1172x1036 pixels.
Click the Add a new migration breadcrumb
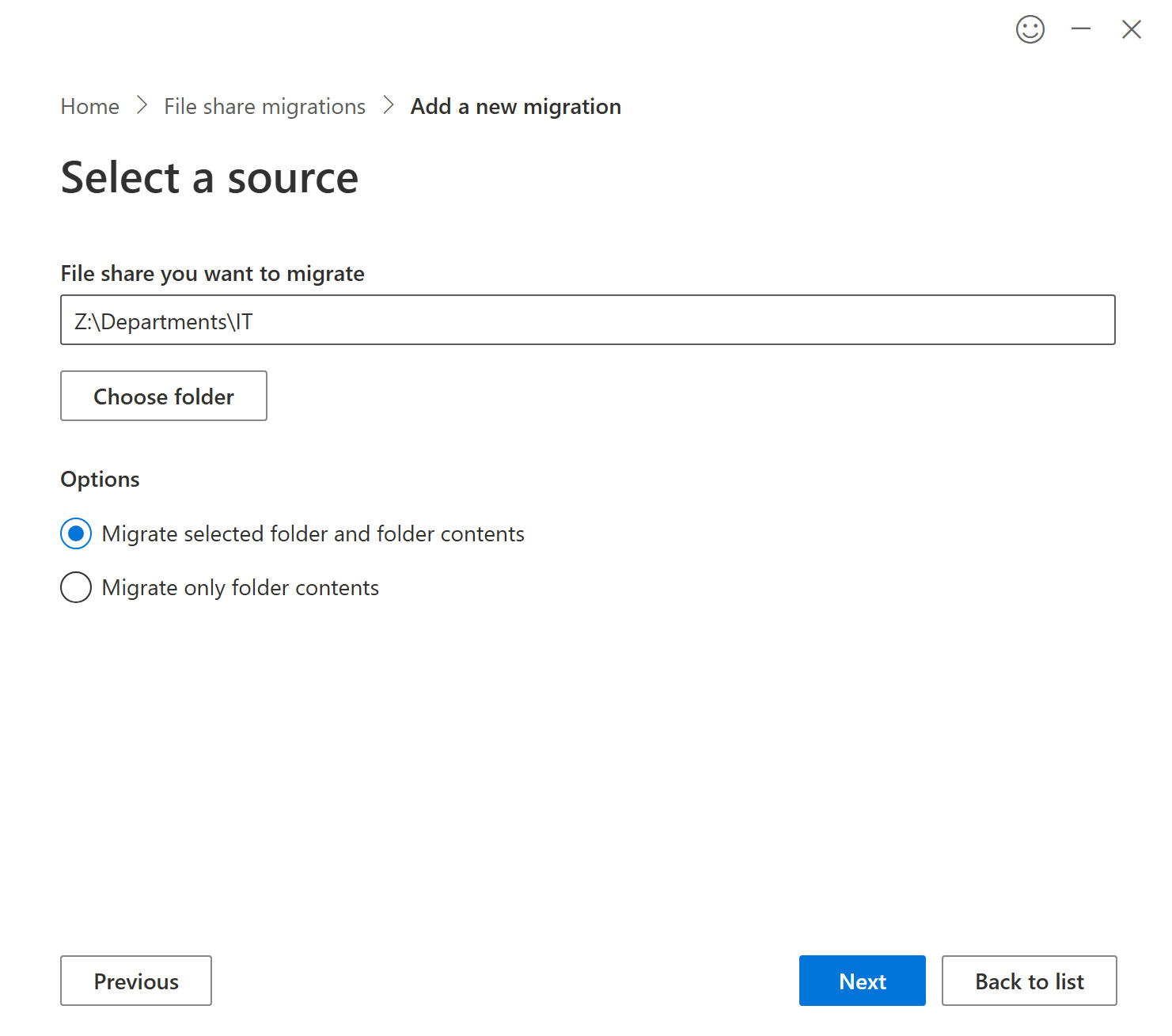pos(515,106)
